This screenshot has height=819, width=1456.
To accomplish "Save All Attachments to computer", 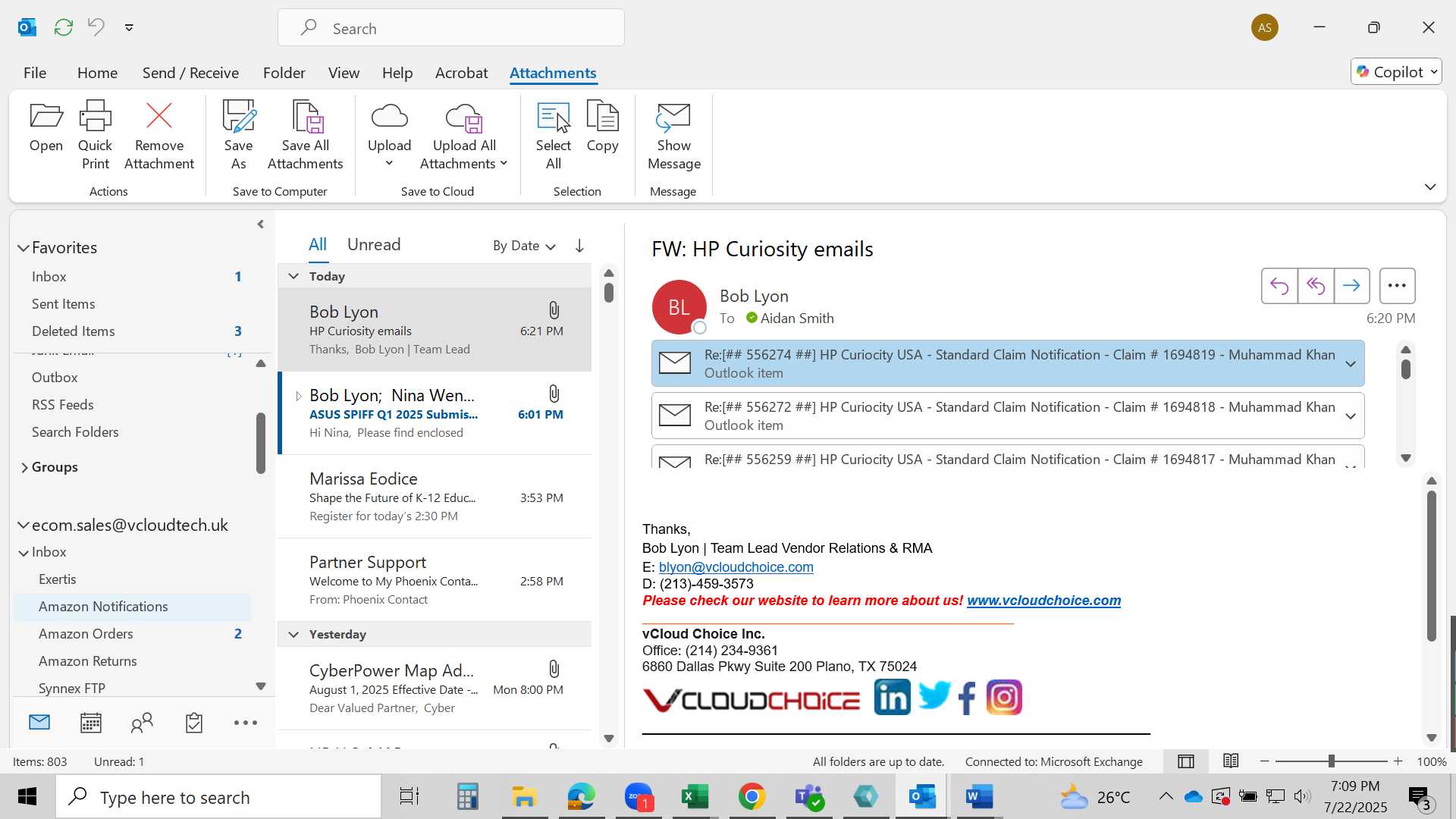I will (x=306, y=135).
